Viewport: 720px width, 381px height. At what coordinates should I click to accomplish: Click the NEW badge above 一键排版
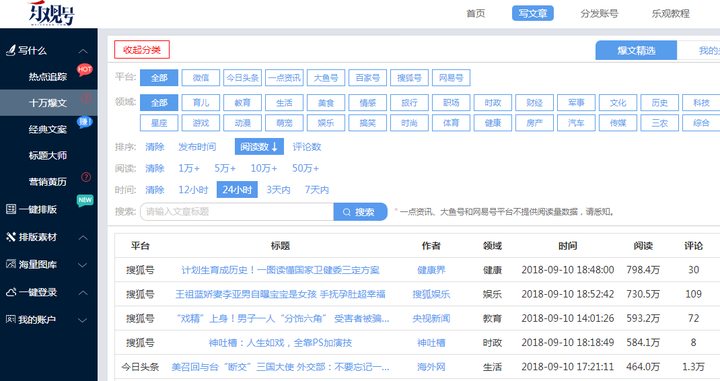click(85, 200)
